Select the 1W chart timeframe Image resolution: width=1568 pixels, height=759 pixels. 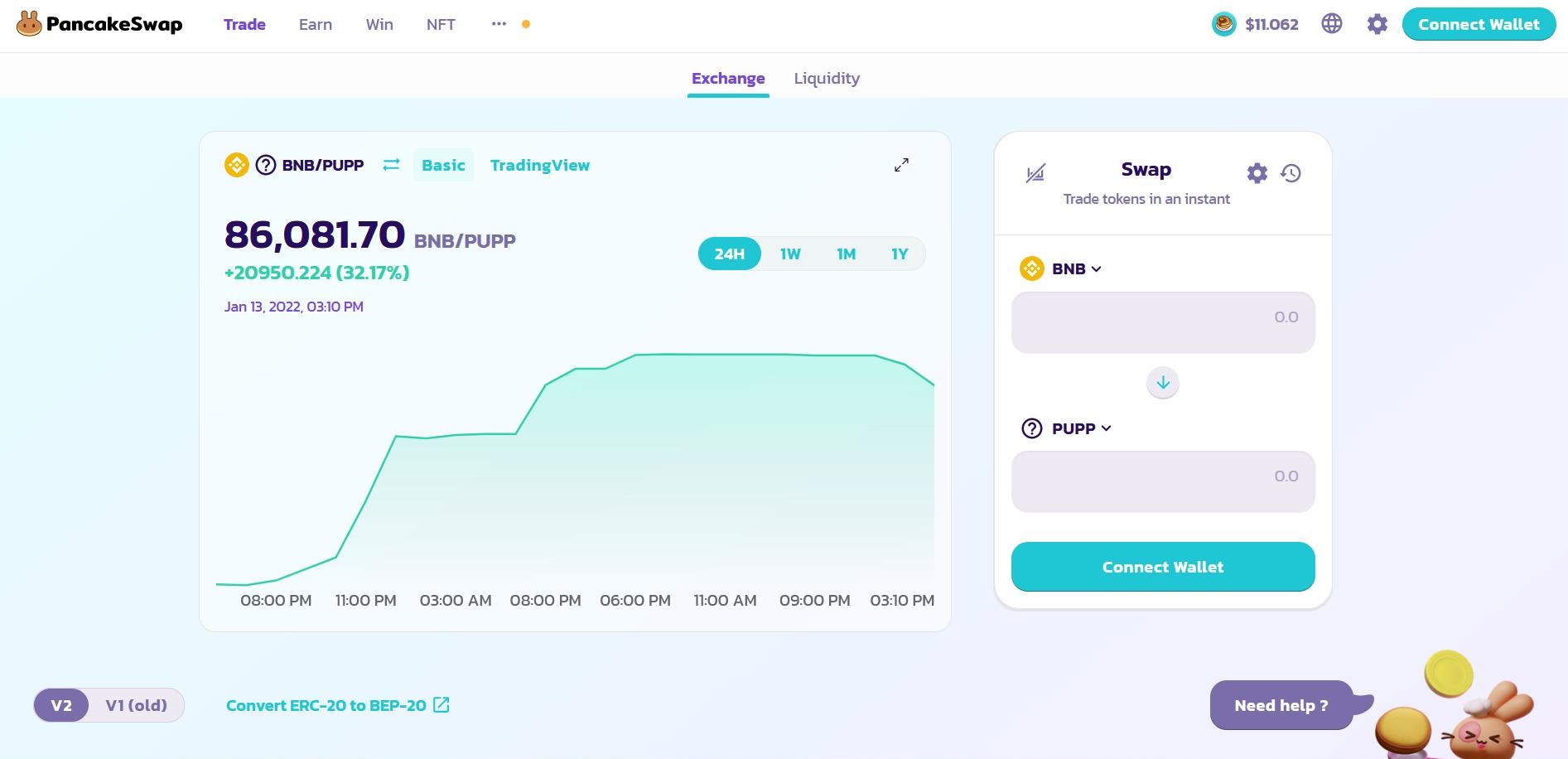[x=790, y=254]
